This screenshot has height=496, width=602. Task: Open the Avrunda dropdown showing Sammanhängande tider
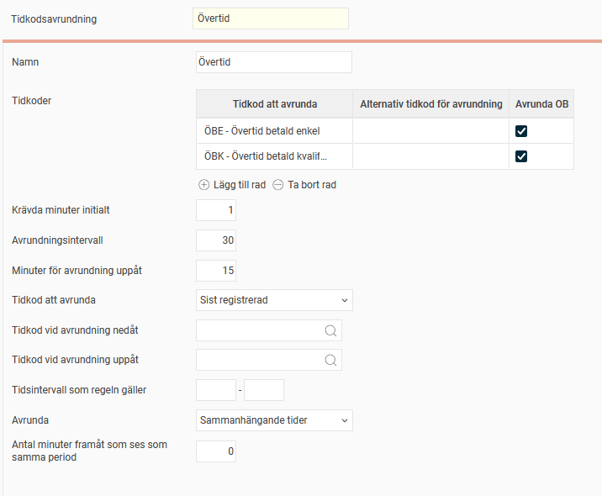point(274,421)
